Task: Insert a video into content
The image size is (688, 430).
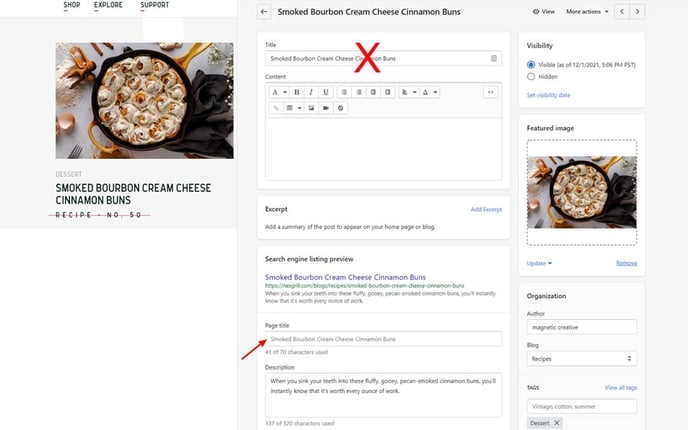Action: (326, 108)
